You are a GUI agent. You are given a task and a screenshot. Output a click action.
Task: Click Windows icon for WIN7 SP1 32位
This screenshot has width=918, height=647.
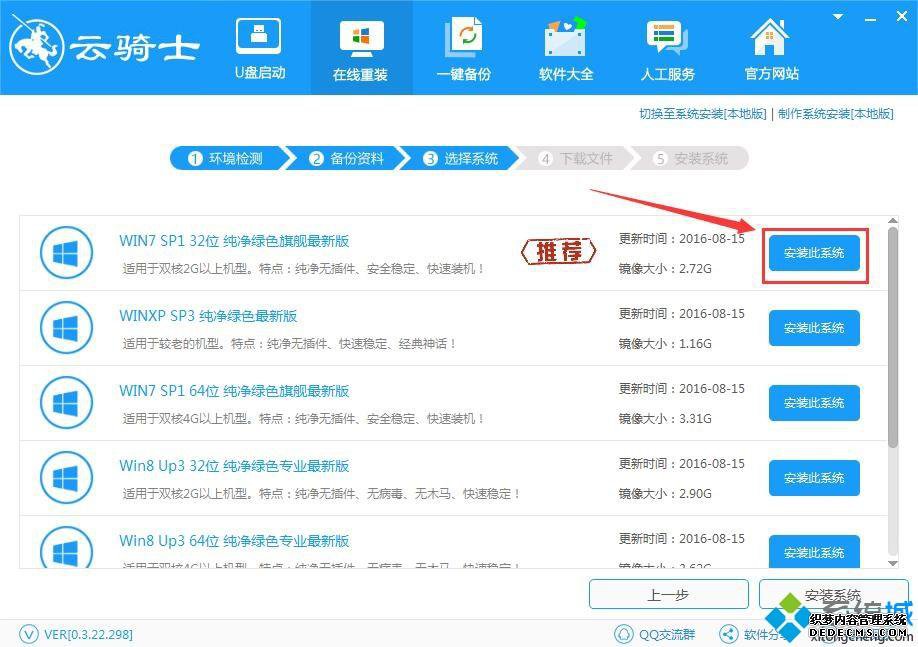click(66, 253)
